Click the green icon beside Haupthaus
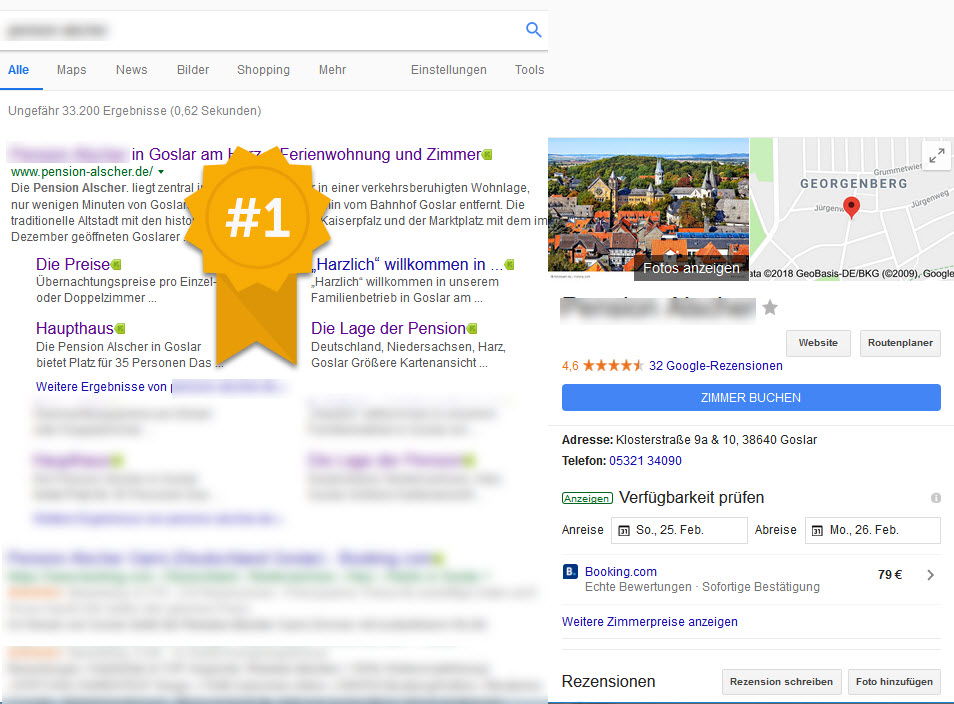Image resolution: width=954 pixels, height=704 pixels. [120, 329]
